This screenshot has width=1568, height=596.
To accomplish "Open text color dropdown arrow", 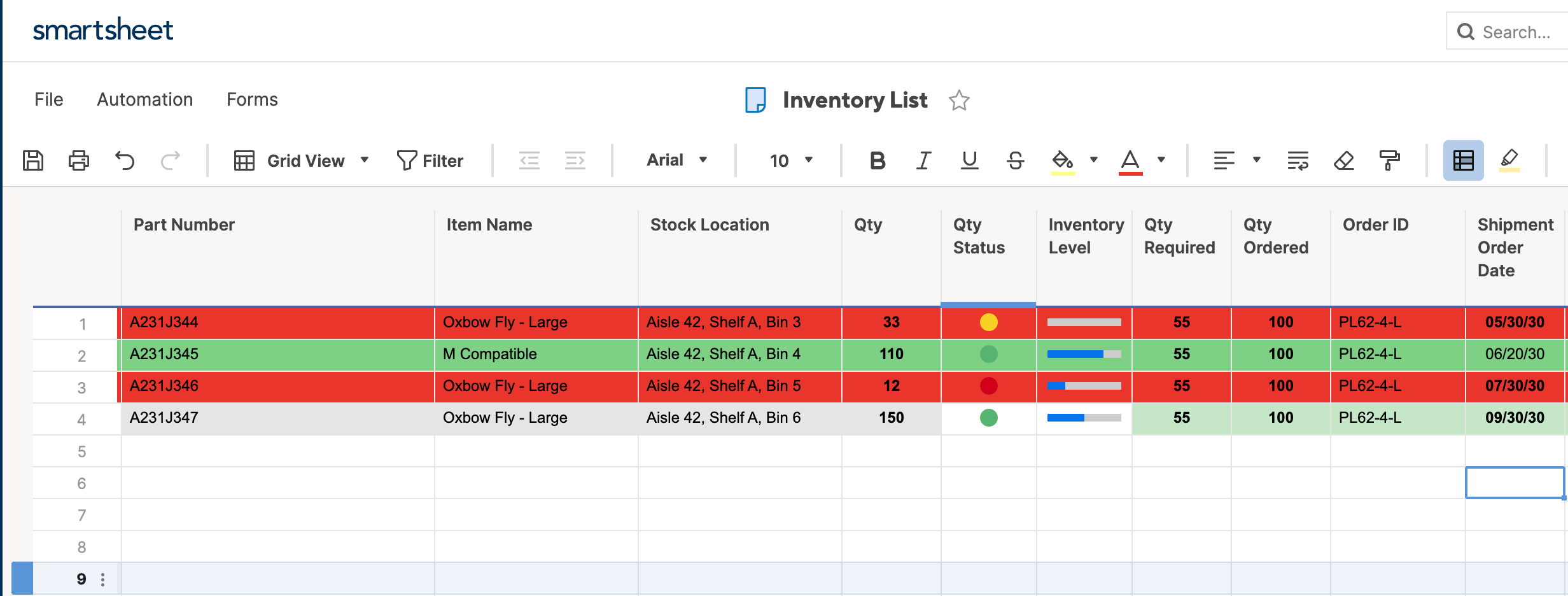I will click(1161, 160).
